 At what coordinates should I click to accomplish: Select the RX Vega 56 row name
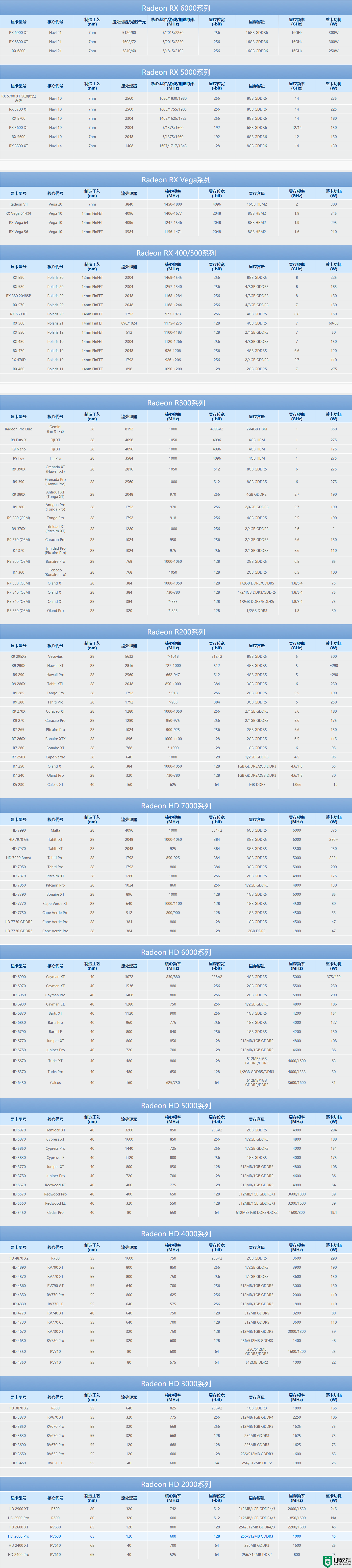pos(18,232)
